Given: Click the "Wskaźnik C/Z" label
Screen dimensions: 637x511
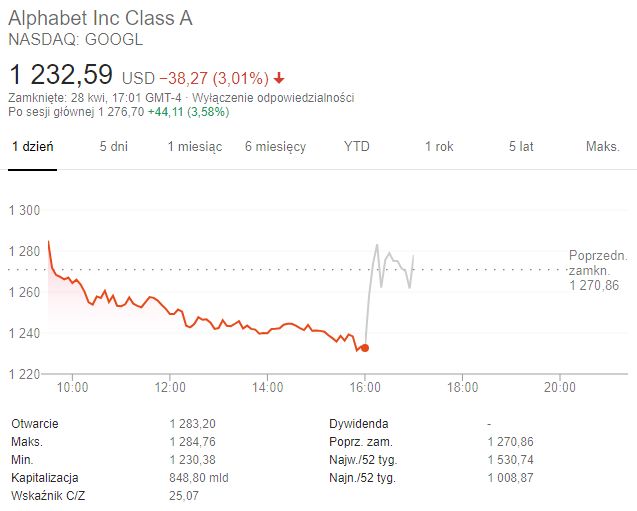Looking at the screenshot, I should pos(48,495).
